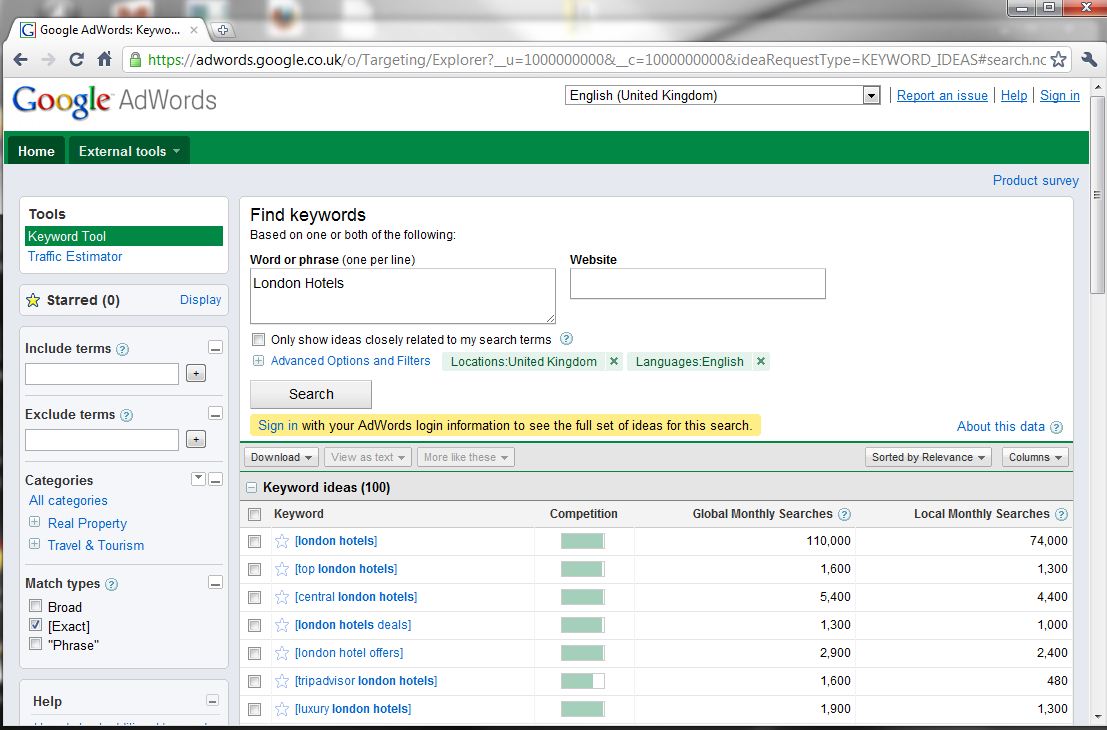Viewport: 1107px width, 730px height.
Task: Open the Home tab
Action: click(36, 151)
